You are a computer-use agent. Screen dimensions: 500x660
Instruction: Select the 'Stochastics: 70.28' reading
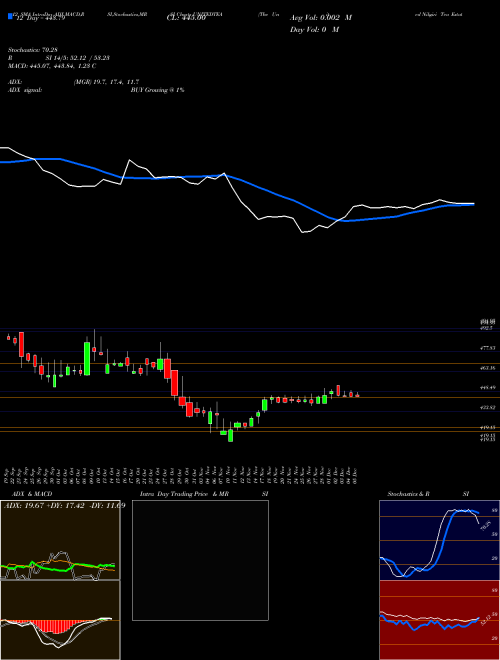coord(32,50)
